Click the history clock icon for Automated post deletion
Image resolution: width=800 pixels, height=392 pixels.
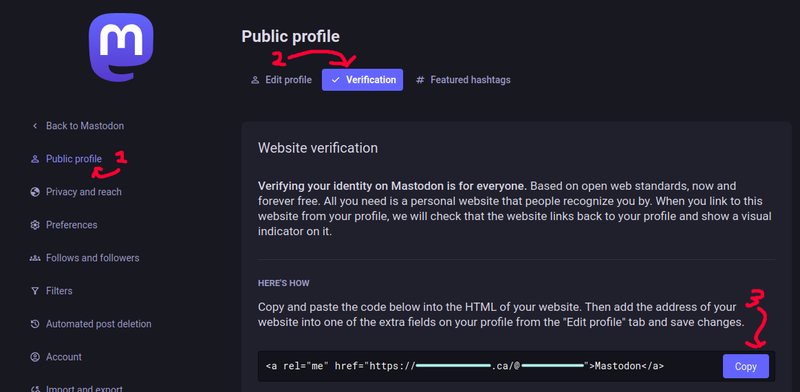[35, 324]
